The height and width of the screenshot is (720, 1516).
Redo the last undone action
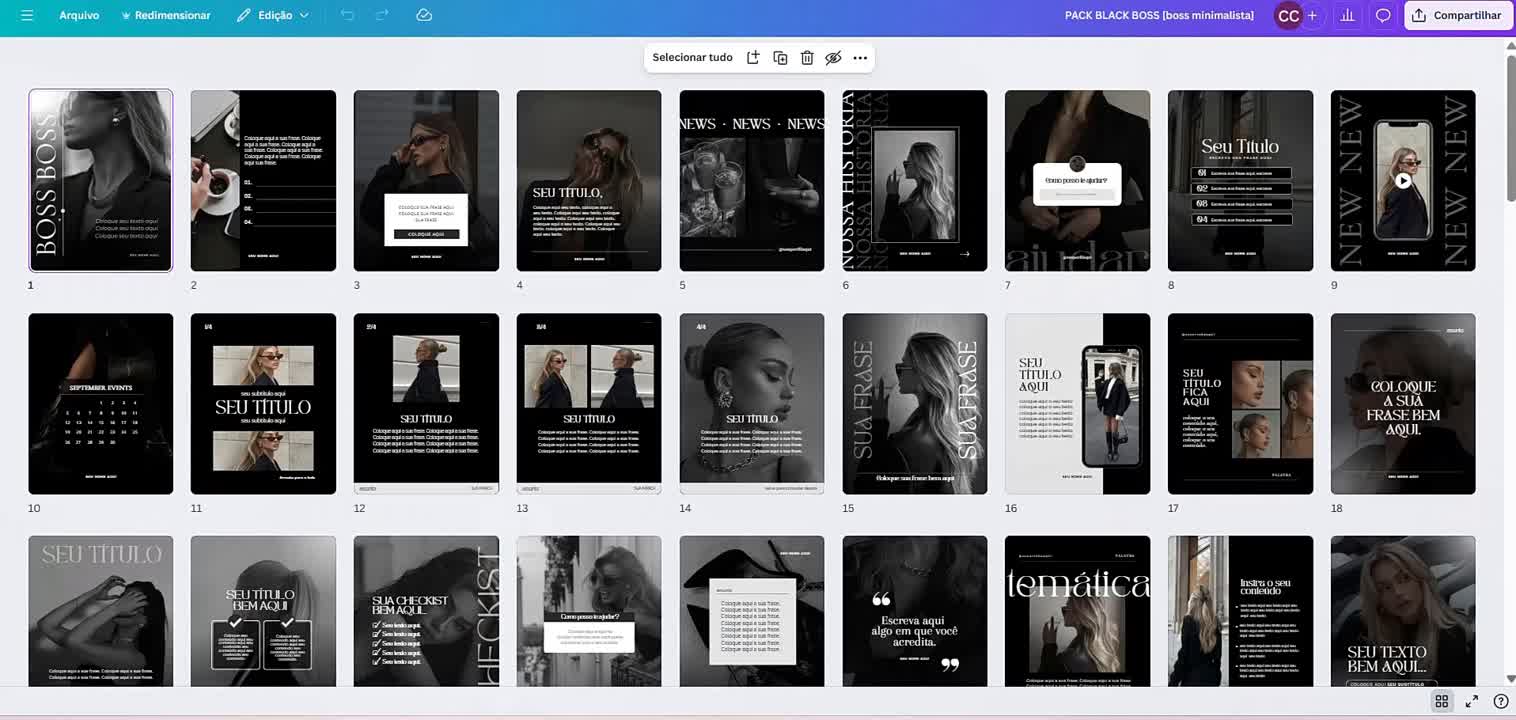tap(382, 16)
